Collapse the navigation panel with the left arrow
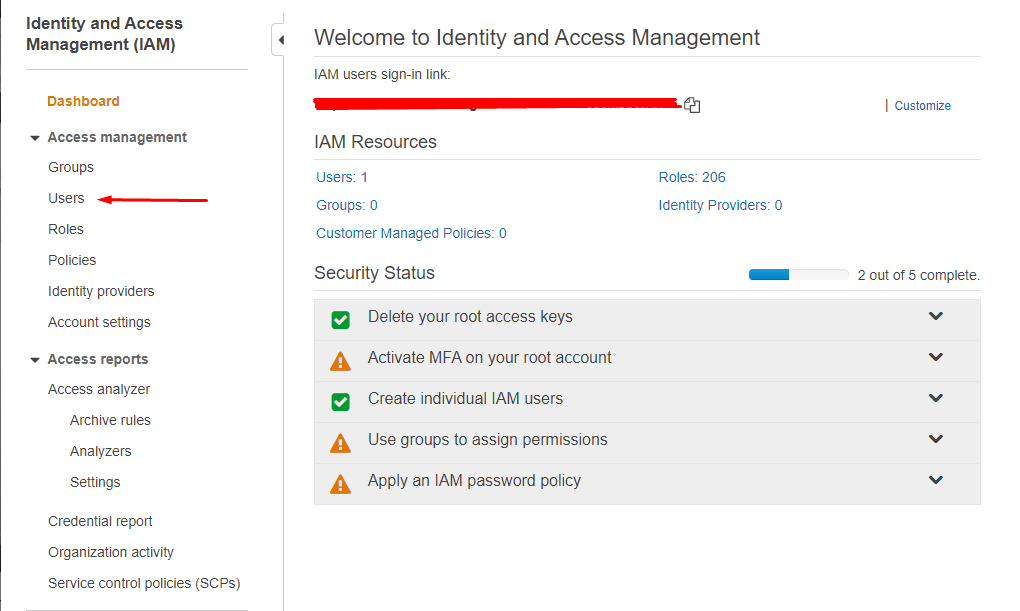This screenshot has width=1020, height=611. [x=280, y=40]
